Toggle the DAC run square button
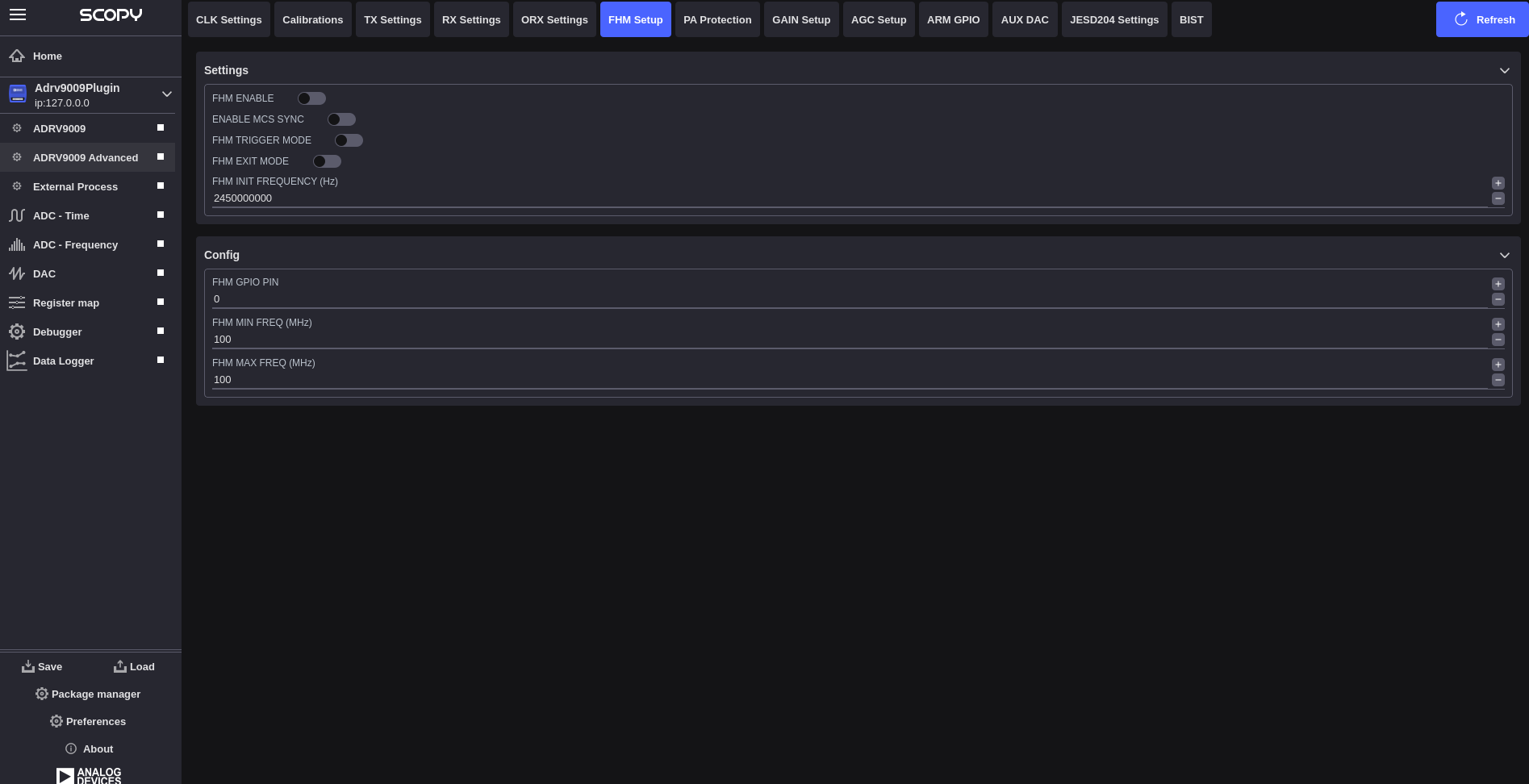The image size is (1529, 784). 161,273
